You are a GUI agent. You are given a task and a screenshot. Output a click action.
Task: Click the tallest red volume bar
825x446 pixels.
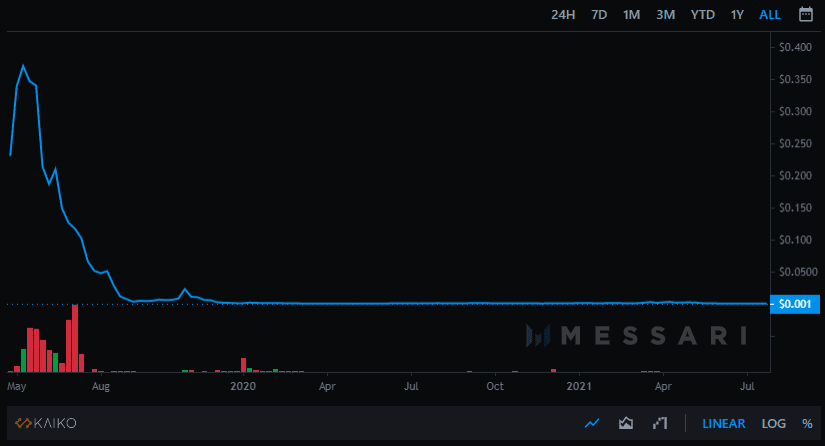coord(75,338)
